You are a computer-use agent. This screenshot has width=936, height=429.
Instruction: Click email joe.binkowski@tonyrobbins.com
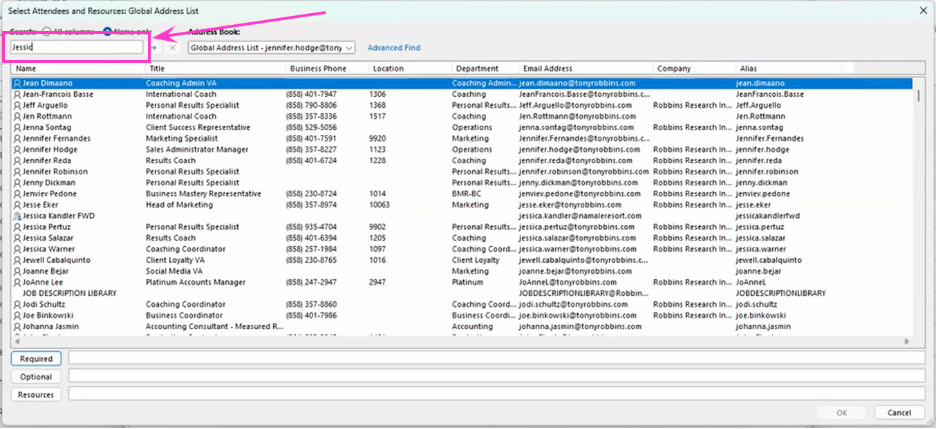pos(578,315)
